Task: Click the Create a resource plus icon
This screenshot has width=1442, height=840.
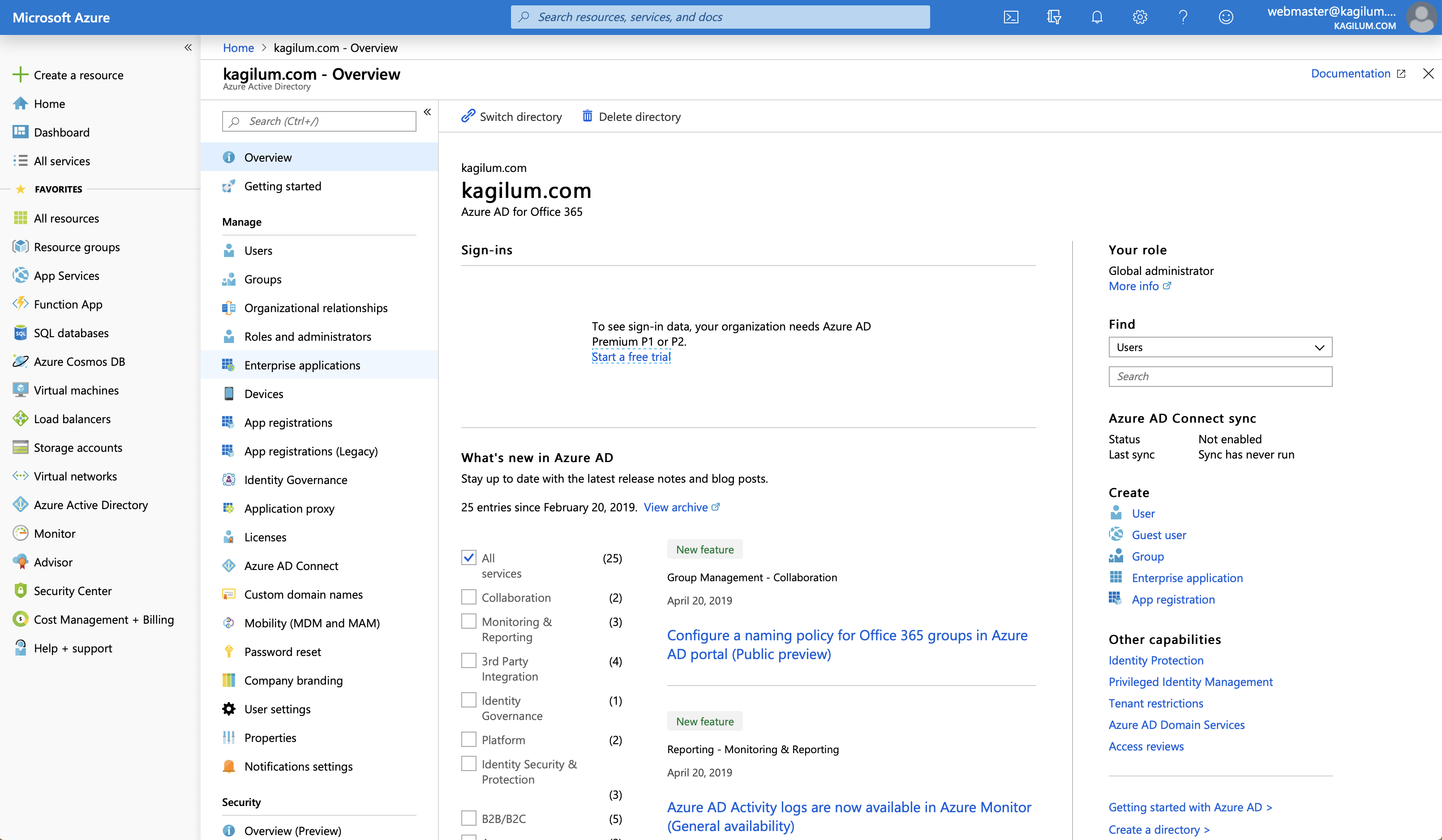Action: pyautogui.click(x=20, y=74)
